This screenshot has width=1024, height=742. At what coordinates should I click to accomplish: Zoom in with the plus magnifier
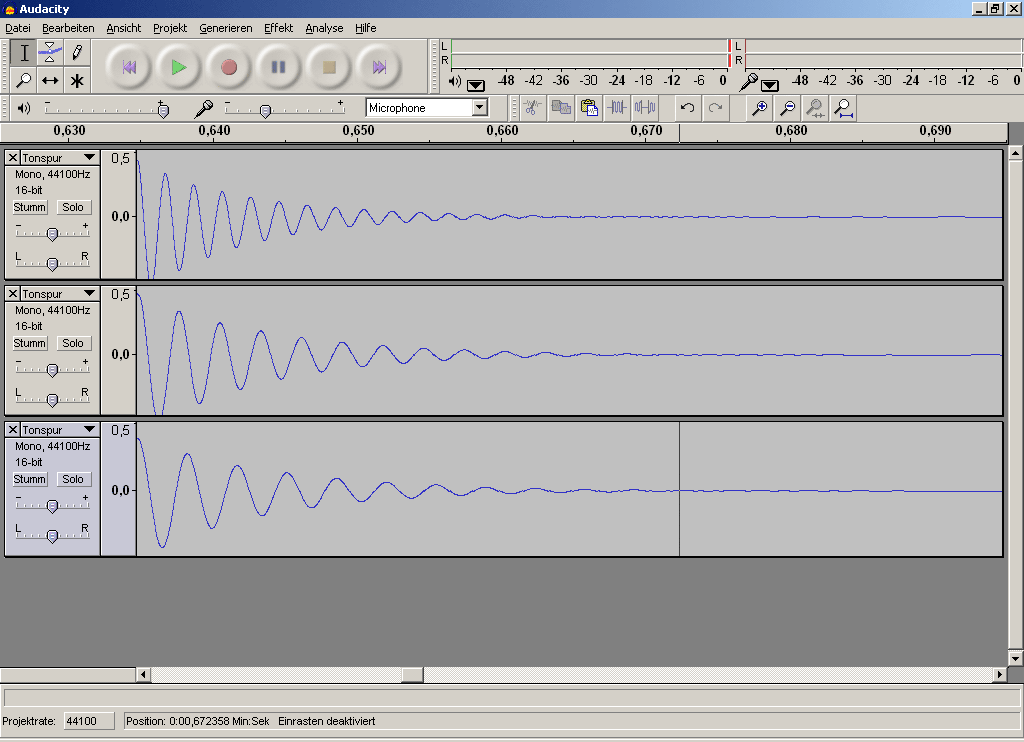(x=760, y=108)
